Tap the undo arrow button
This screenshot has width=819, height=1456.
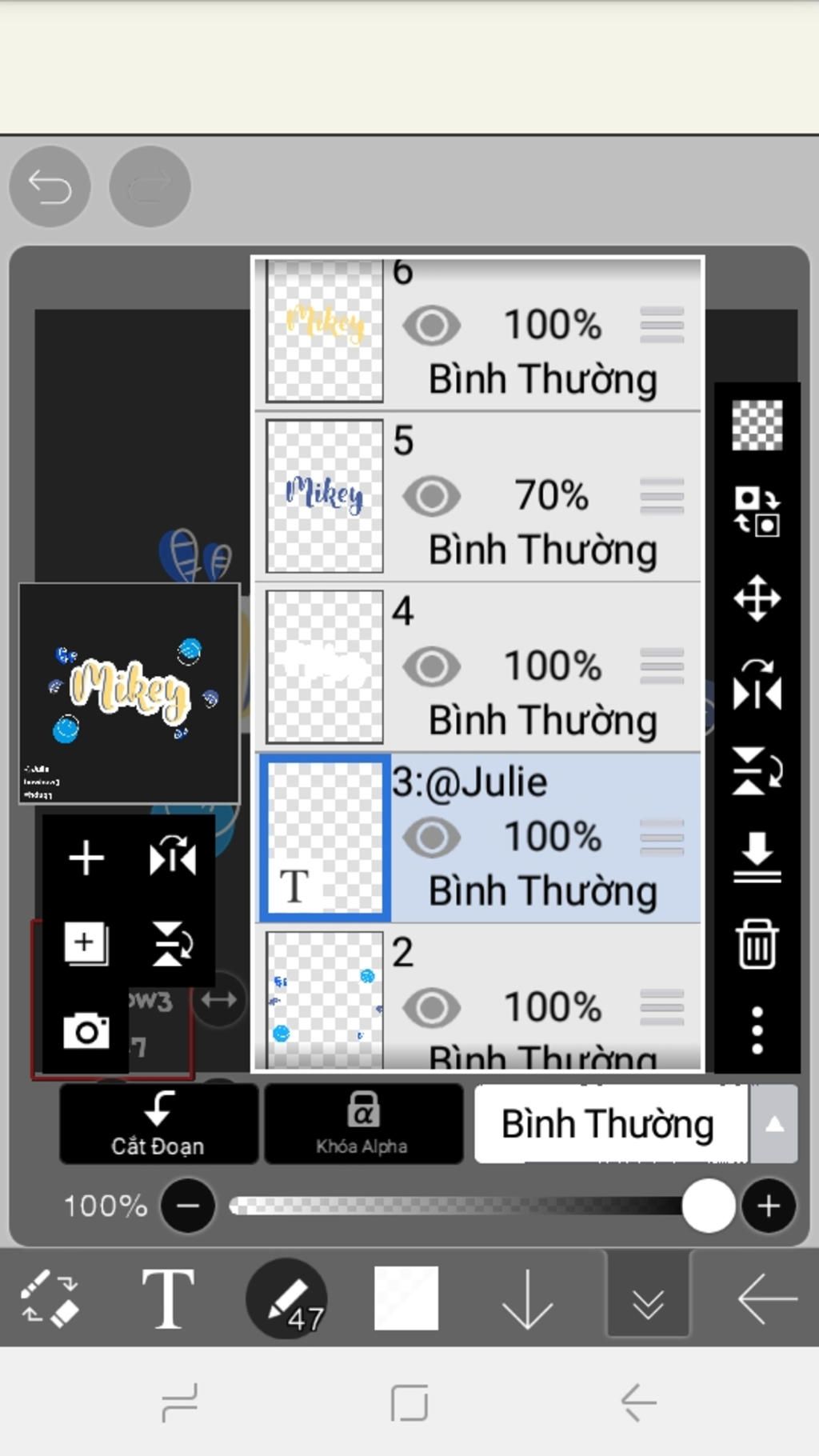point(50,187)
